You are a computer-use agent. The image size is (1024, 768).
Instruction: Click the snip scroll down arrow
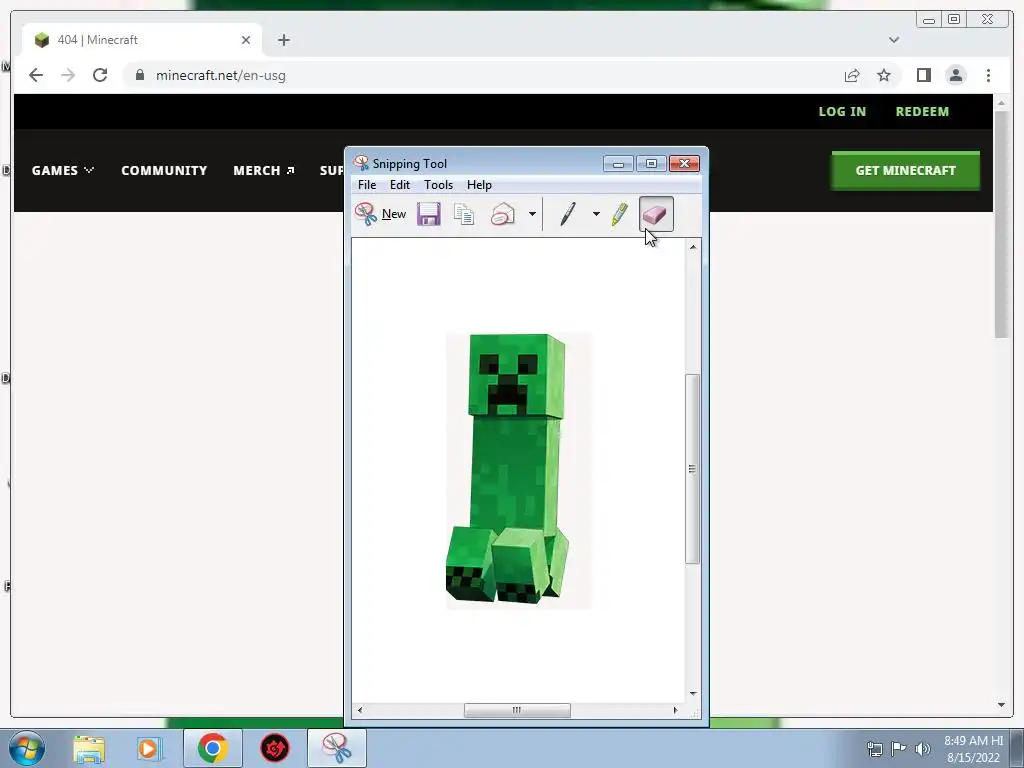click(692, 694)
